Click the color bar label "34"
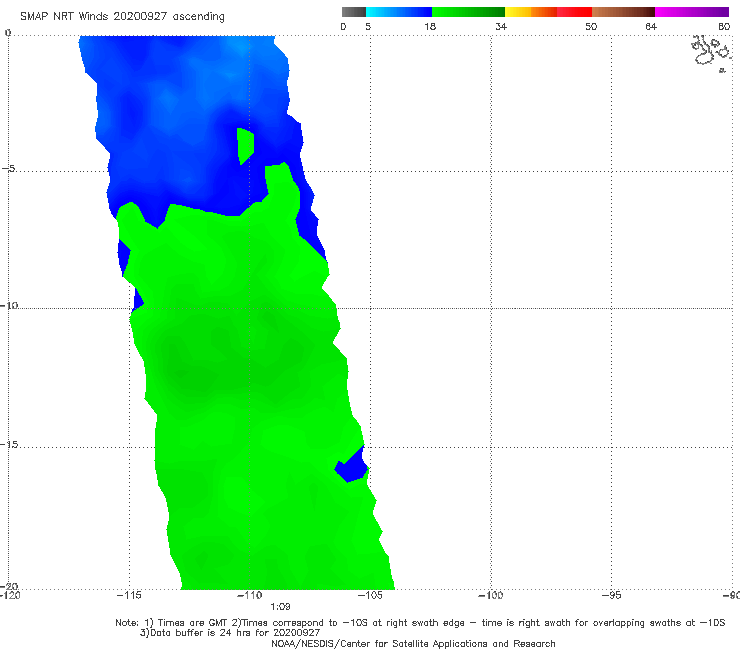This screenshot has height=650, width=740. click(501, 27)
